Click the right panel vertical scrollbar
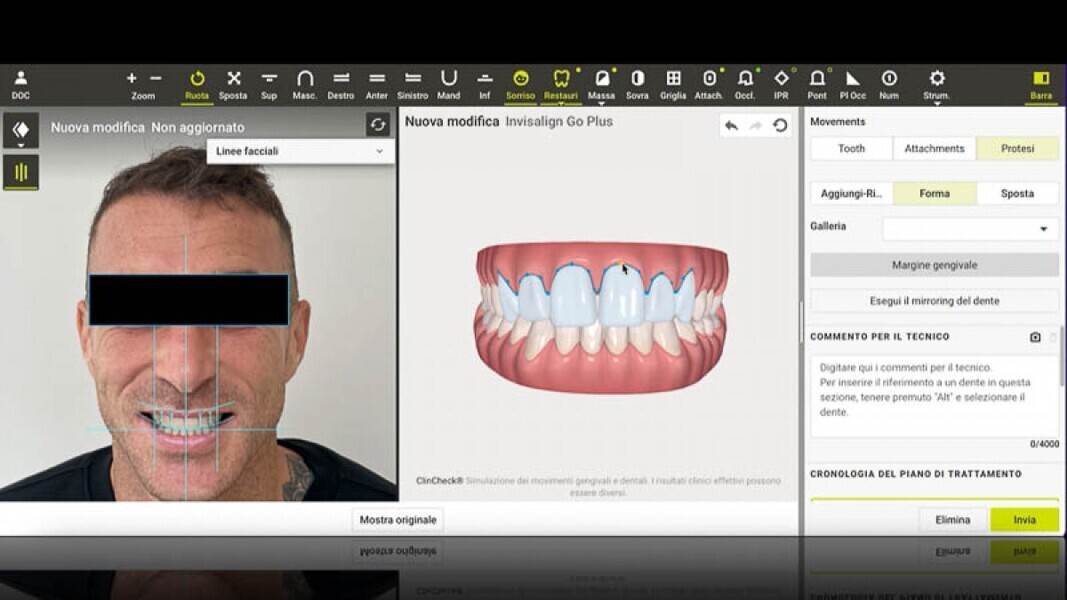Viewport: 1067px width, 600px height. [1061, 350]
